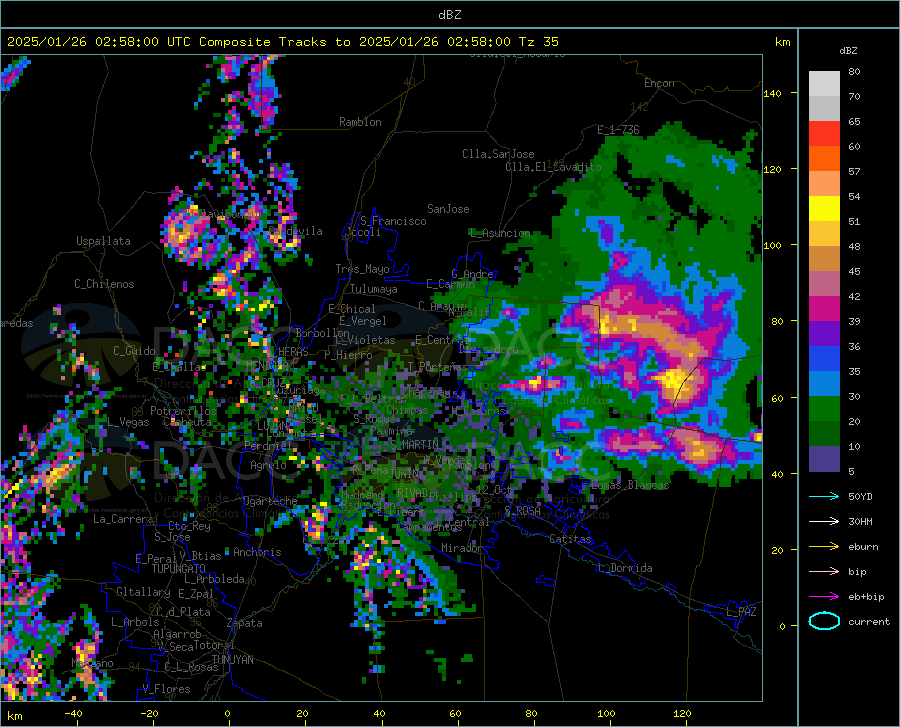Click the 'Mirador' map label
The image size is (900, 727).
pyautogui.click(x=462, y=548)
